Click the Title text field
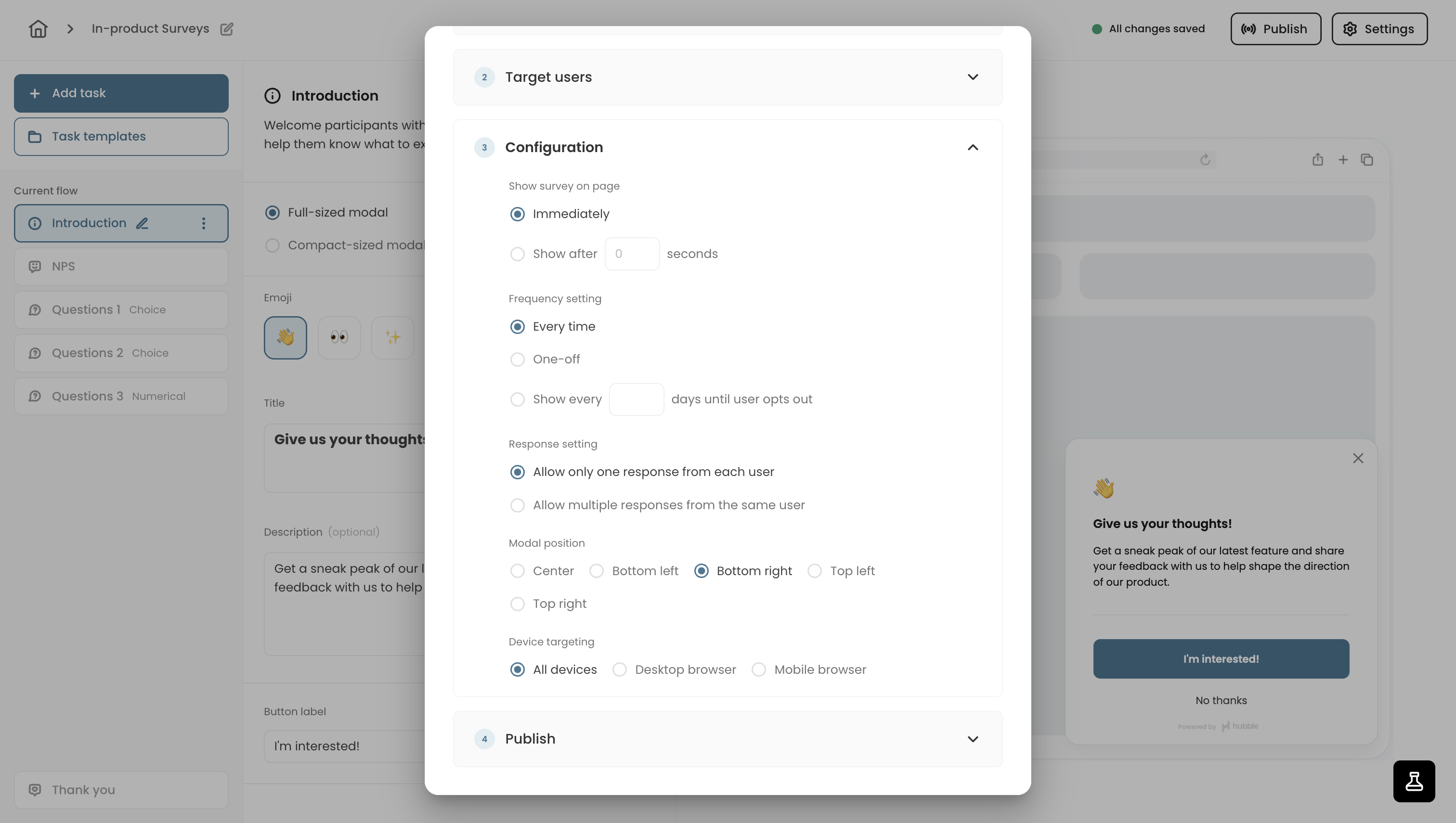This screenshot has height=823, width=1456. pyautogui.click(x=344, y=458)
